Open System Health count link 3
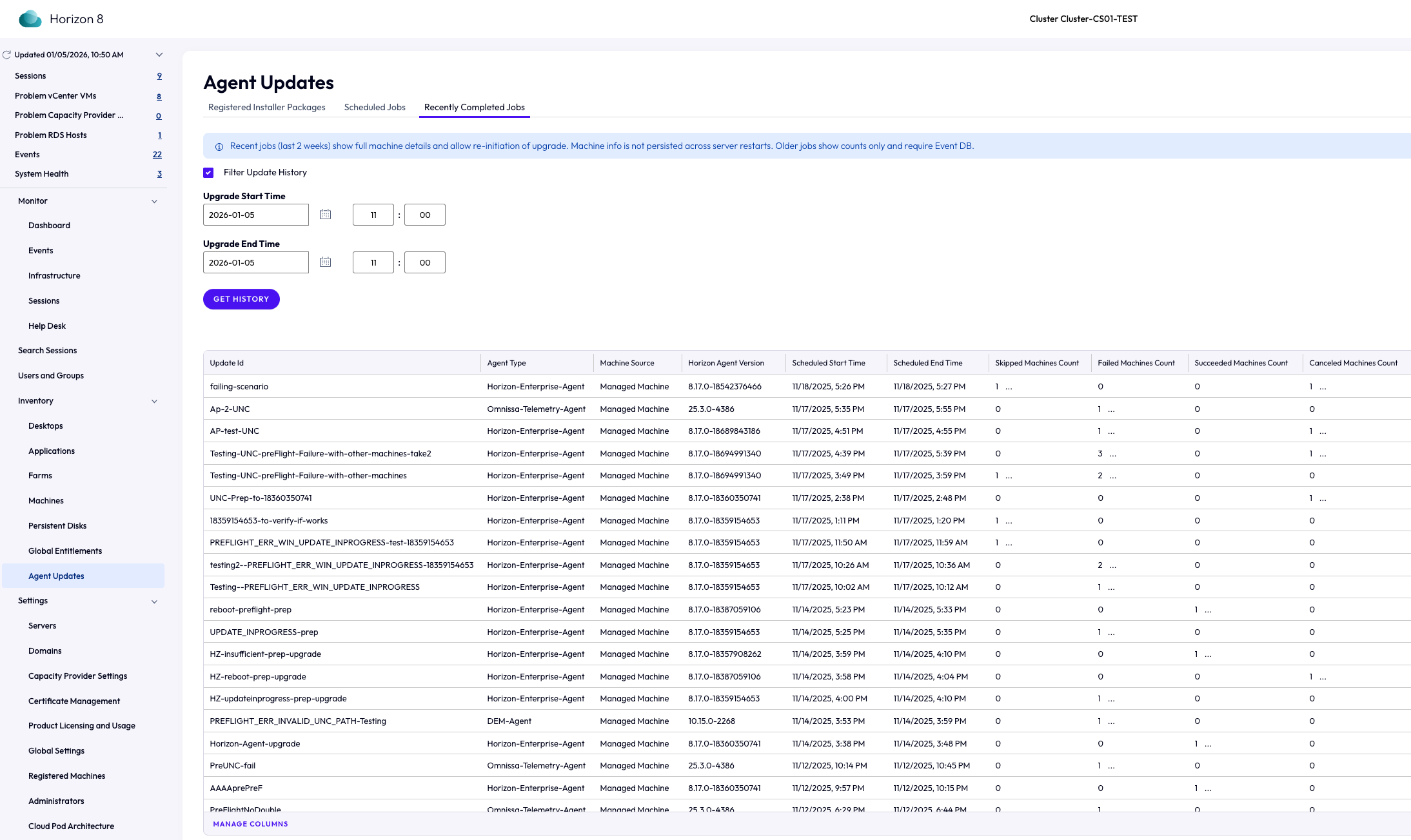The height and width of the screenshot is (840, 1411). click(159, 174)
